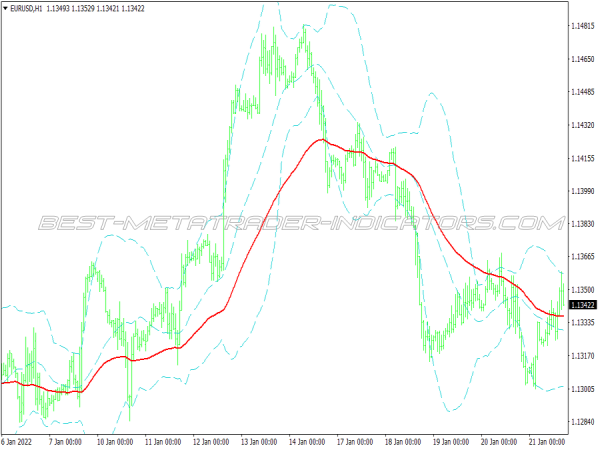This screenshot has width=600, height=450.
Task: Click the 11 Jan 00:00 time label
Action: pyautogui.click(x=163, y=442)
